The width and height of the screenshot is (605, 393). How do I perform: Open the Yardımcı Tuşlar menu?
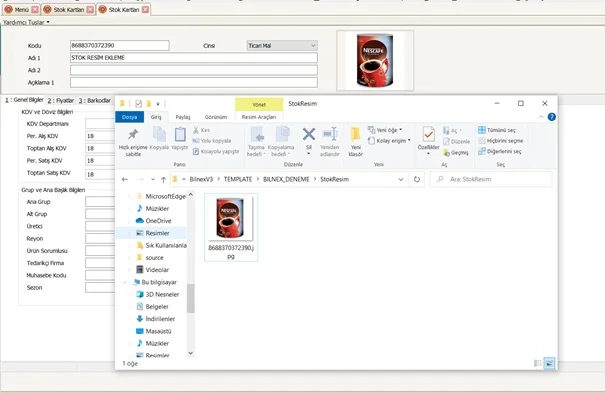[x=26, y=22]
